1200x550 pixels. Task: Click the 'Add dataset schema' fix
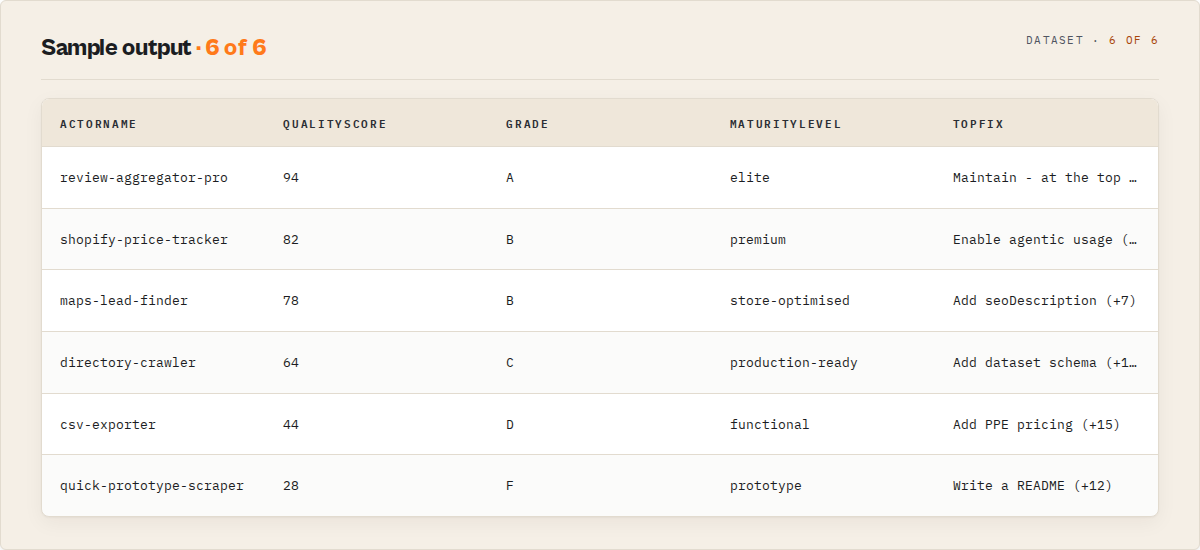[1045, 363]
